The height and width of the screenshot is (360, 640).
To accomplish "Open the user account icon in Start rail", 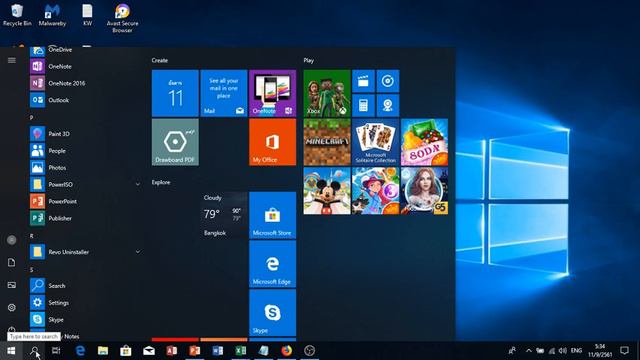I will click(11, 240).
